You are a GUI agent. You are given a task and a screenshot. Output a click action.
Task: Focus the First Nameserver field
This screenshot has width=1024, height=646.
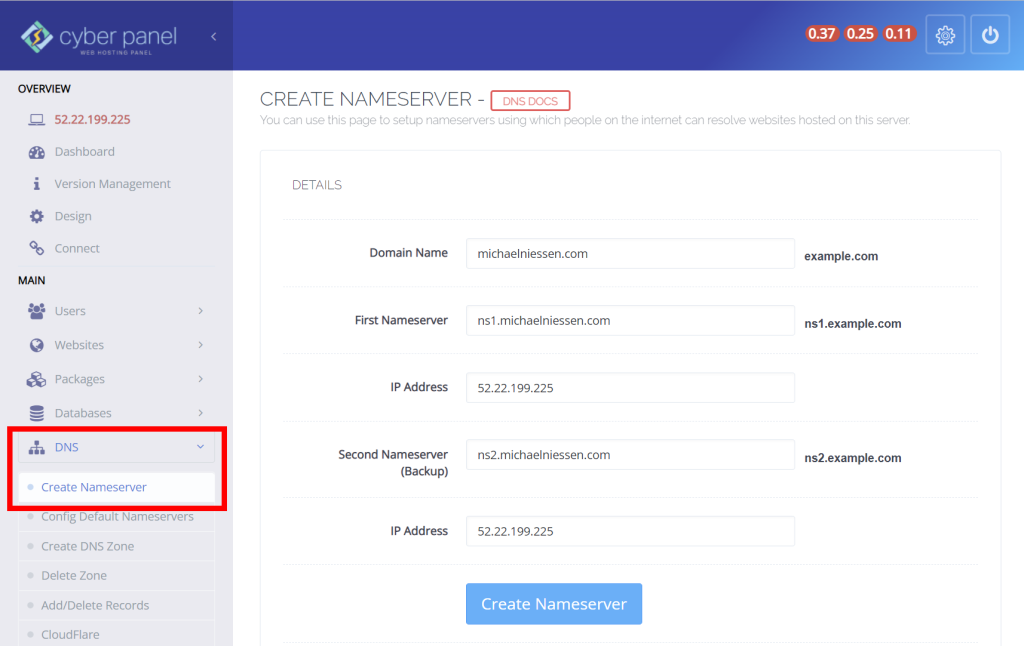point(630,321)
